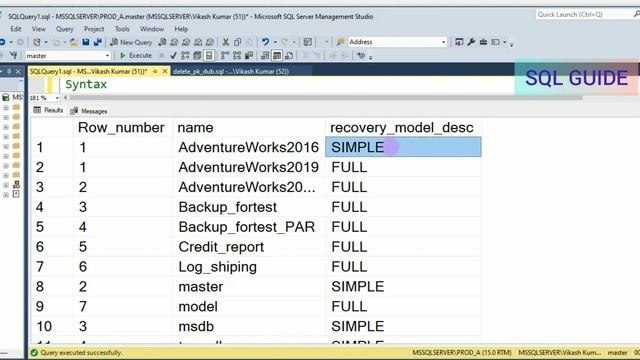Select the msdb name cell
This screenshot has height=360, width=640.
pos(249,327)
